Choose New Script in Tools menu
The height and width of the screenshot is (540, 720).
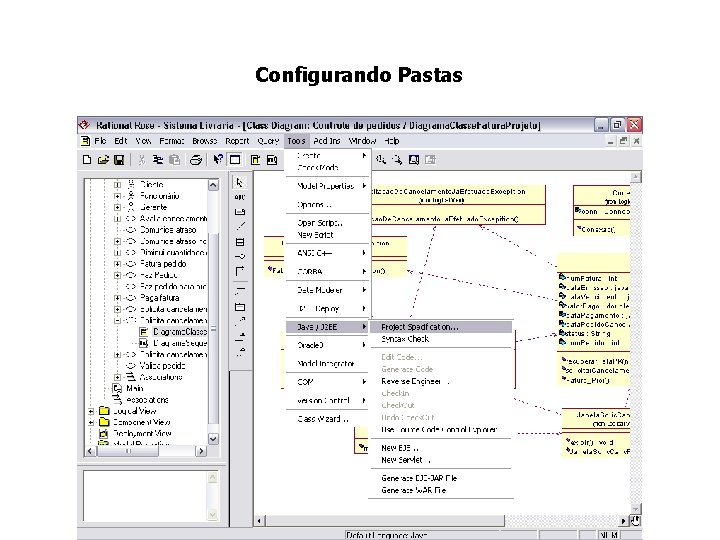[328, 235]
